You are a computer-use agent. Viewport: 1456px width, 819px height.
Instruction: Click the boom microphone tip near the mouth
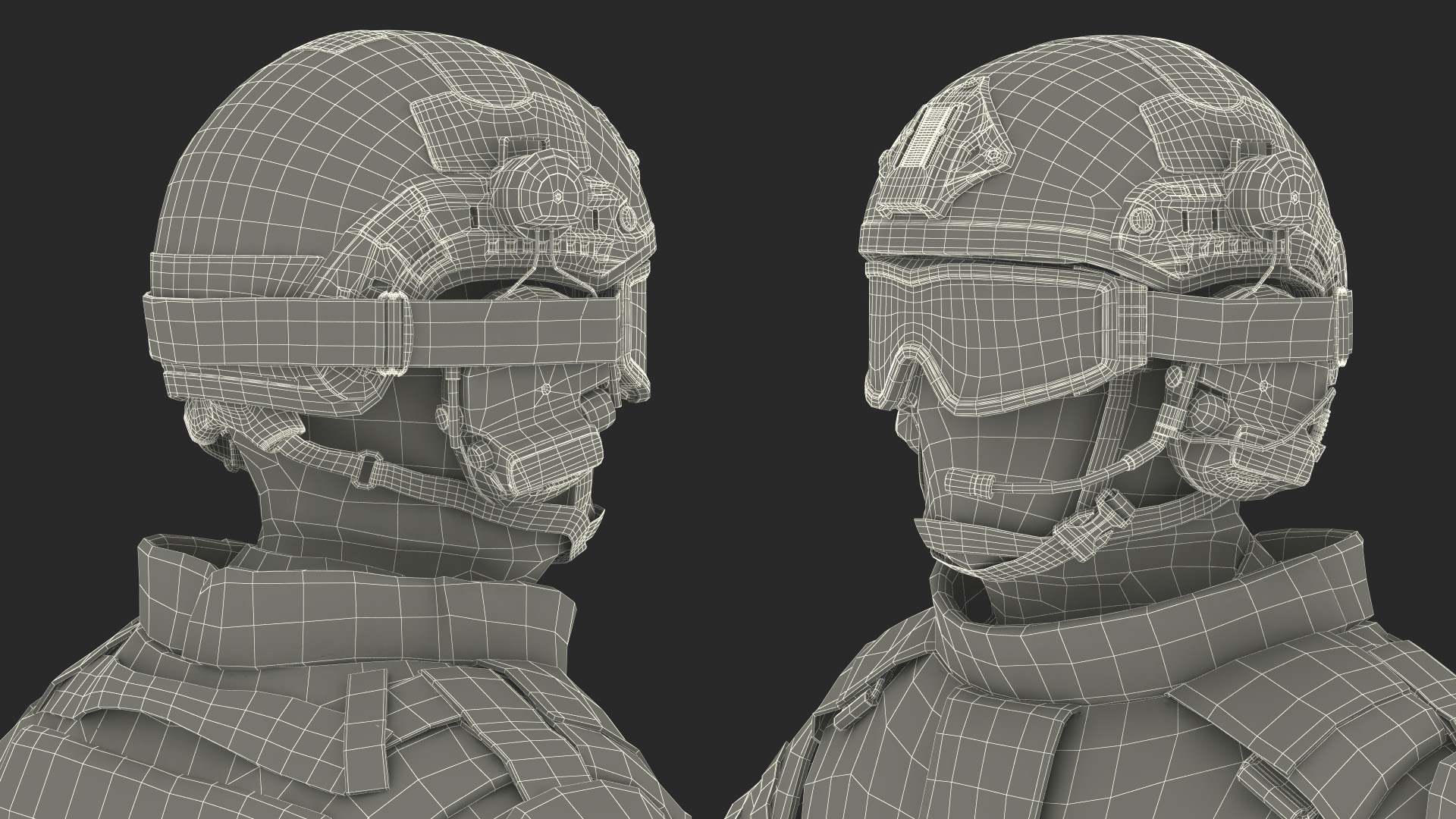(969, 482)
